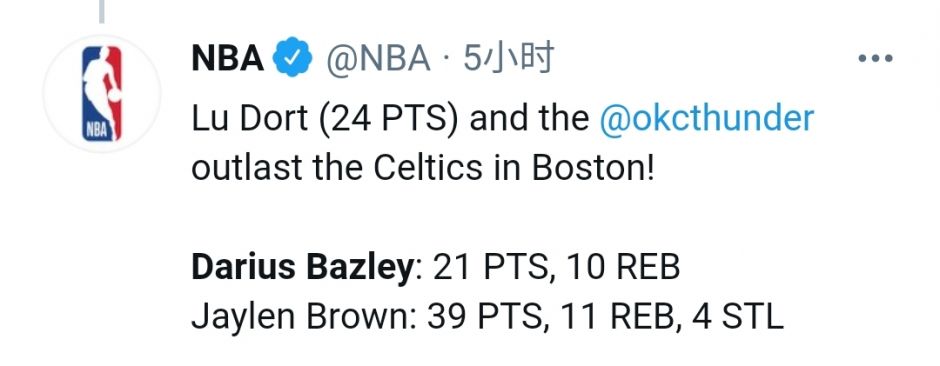The height and width of the screenshot is (366, 940).
Task: Click the bold Darius Bazley name
Action: click(303, 268)
